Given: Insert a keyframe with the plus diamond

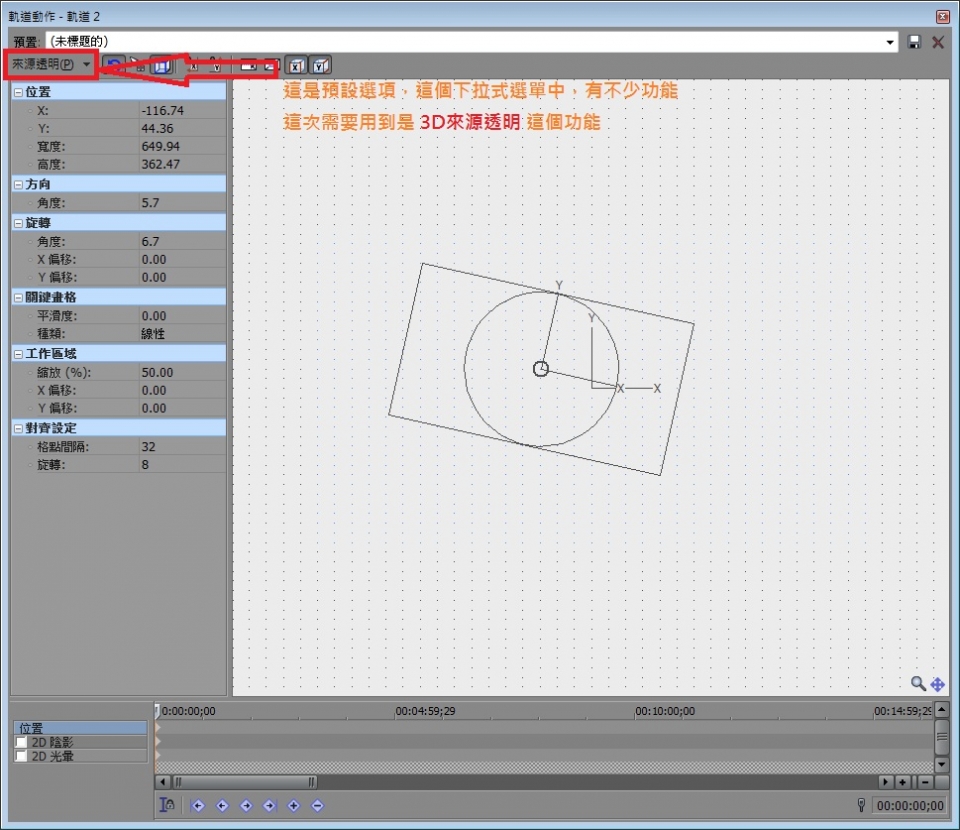Looking at the screenshot, I should (x=293, y=805).
